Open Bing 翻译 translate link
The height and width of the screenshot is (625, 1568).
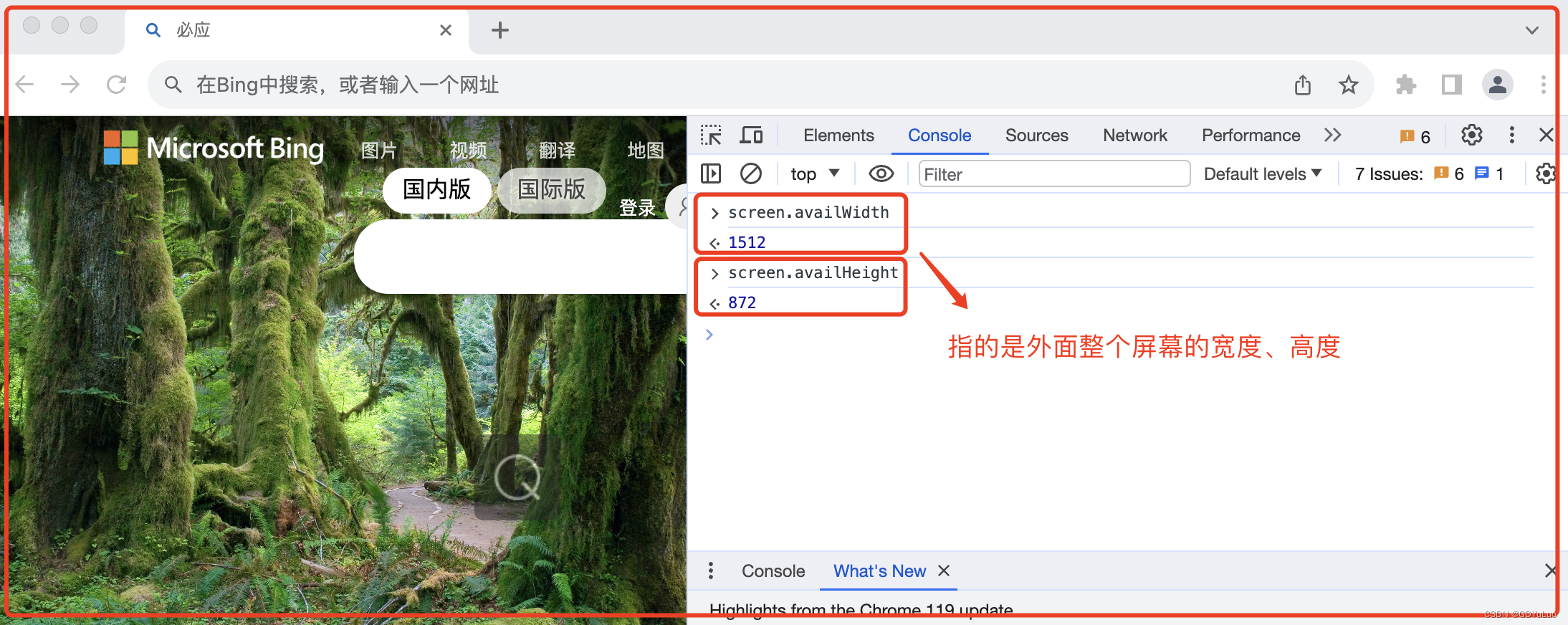[557, 151]
